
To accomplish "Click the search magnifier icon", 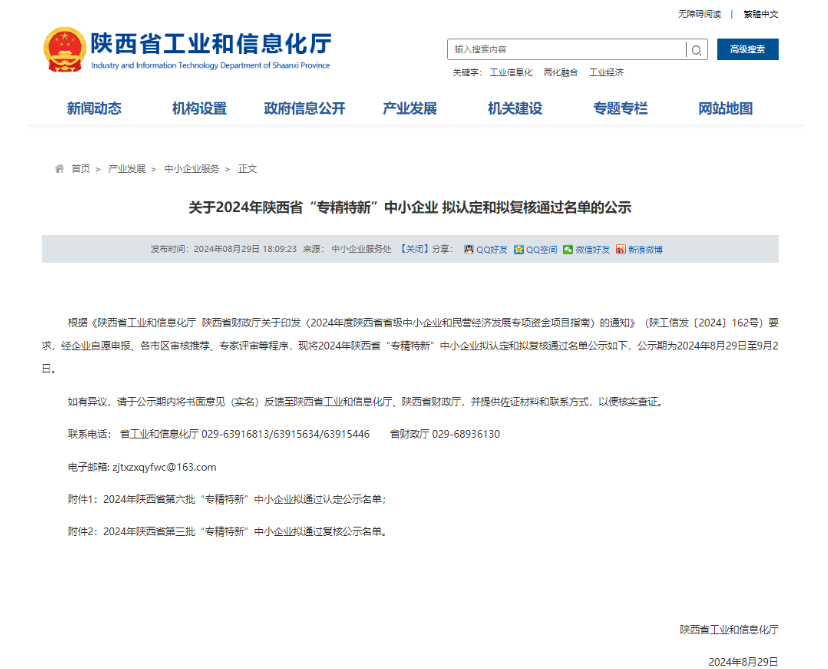I will point(696,50).
